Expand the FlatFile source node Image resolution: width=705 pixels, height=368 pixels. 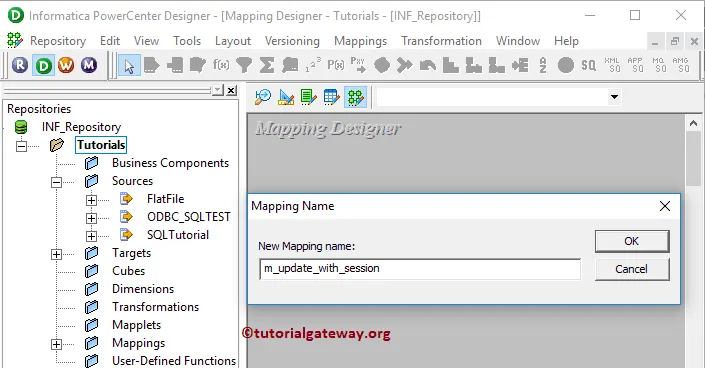pyautogui.click(x=91, y=200)
